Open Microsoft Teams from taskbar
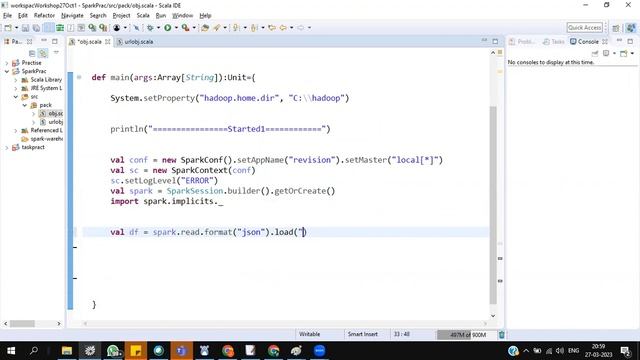 [182, 351]
